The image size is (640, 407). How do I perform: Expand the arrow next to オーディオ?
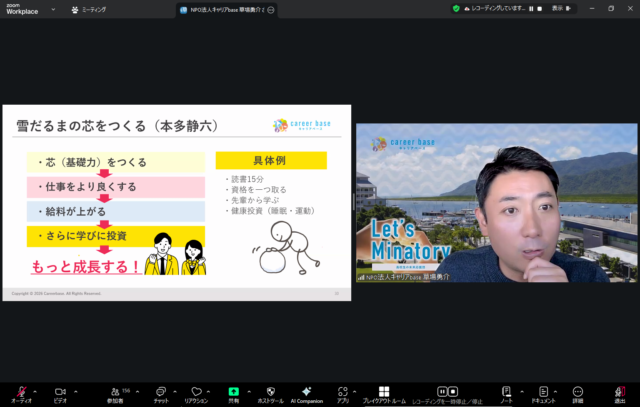pos(35,389)
